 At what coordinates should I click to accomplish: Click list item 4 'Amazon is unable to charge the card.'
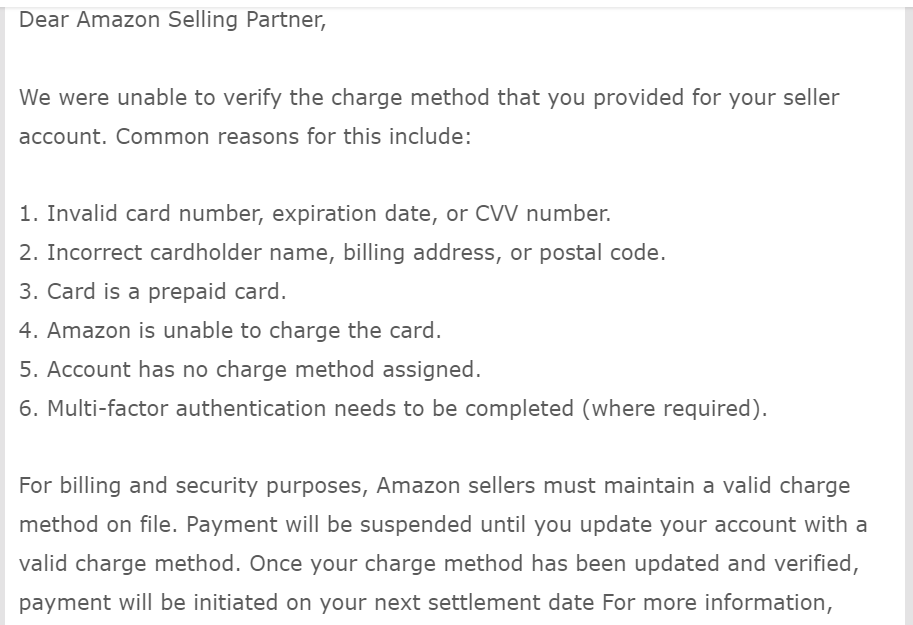click(x=230, y=331)
